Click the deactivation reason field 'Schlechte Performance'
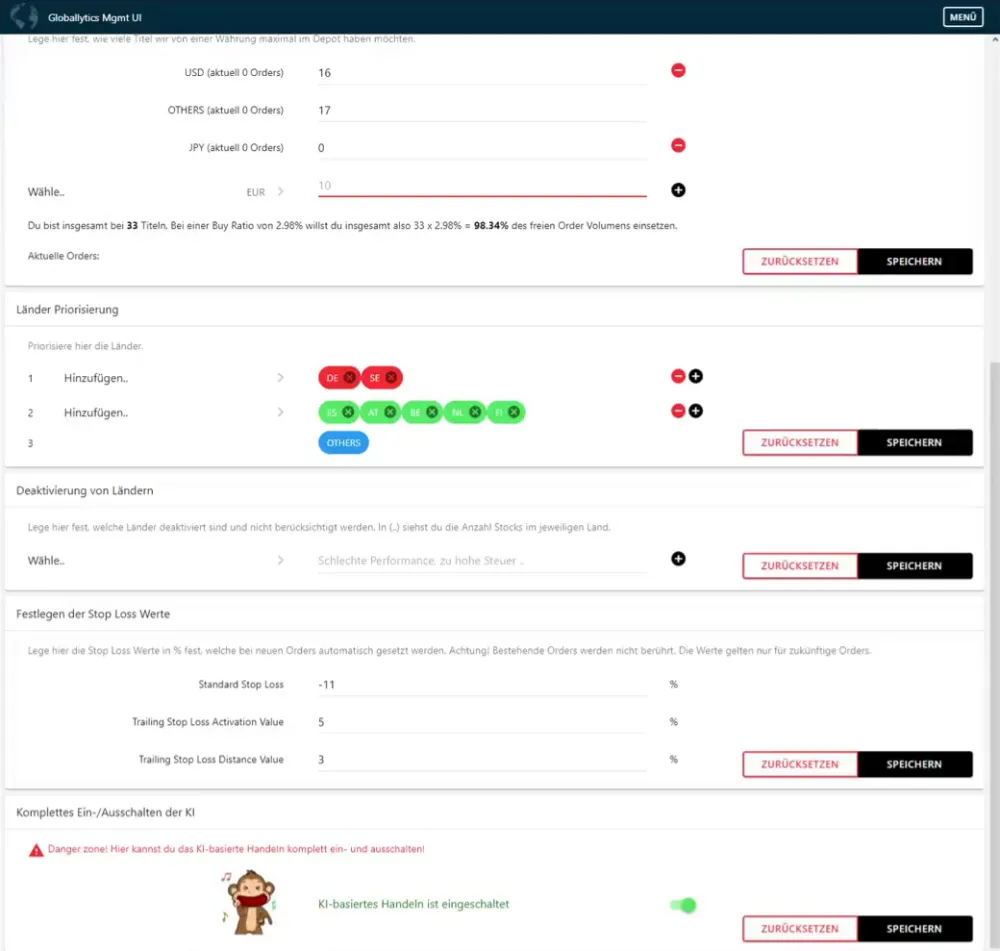1000x951 pixels. pos(482,561)
